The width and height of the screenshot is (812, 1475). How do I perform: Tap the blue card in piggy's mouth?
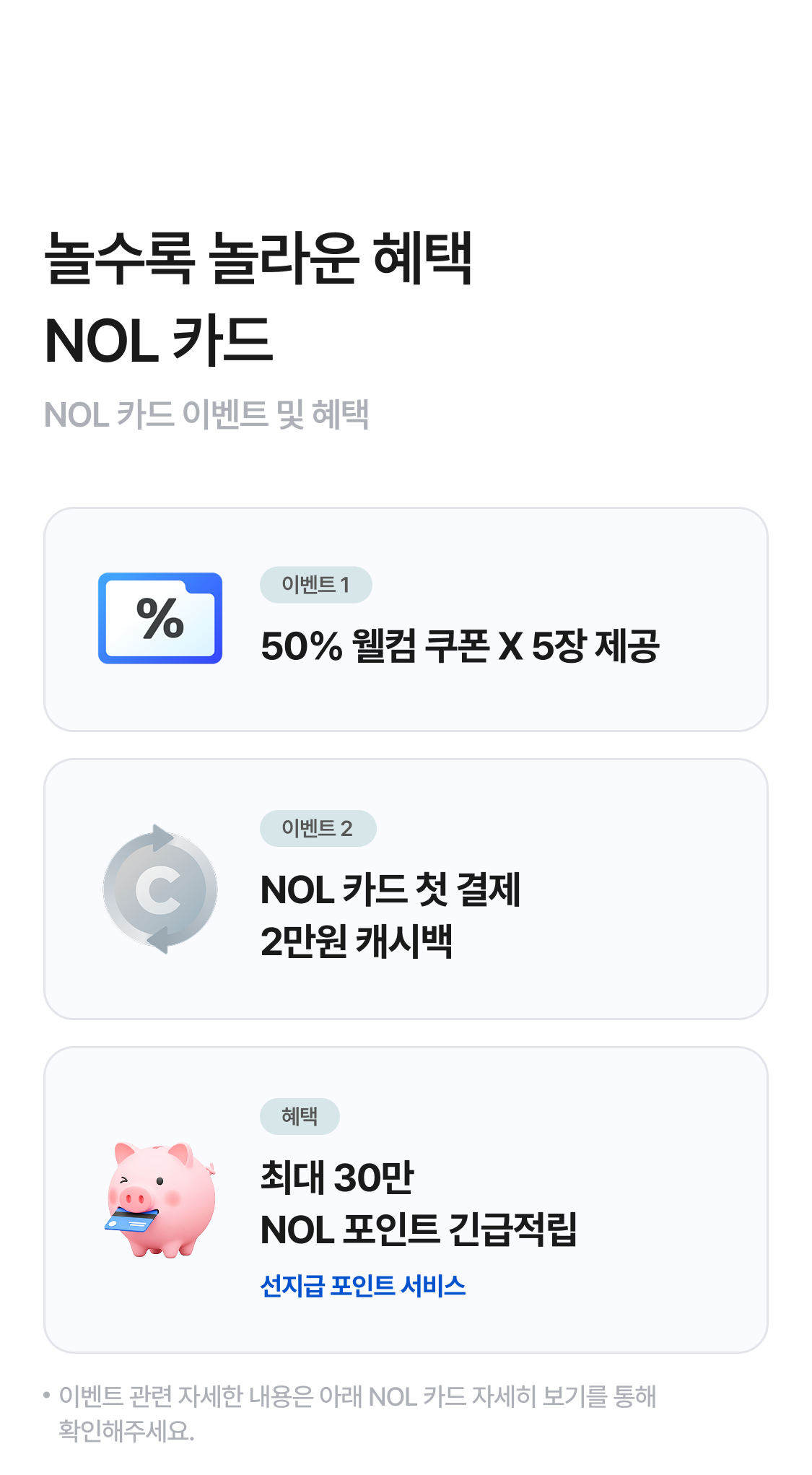pos(131,1219)
